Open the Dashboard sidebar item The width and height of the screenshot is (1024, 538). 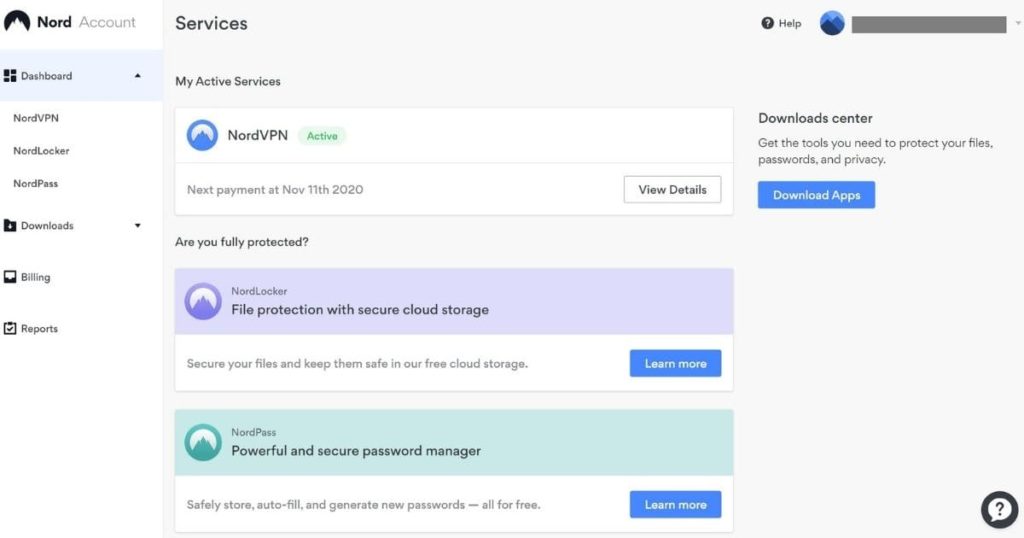point(81,76)
